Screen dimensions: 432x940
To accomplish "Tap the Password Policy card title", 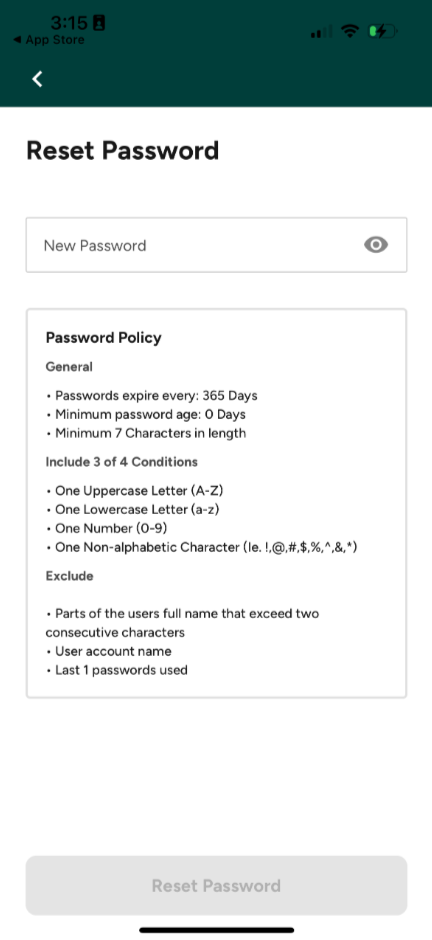I will [x=104, y=338].
